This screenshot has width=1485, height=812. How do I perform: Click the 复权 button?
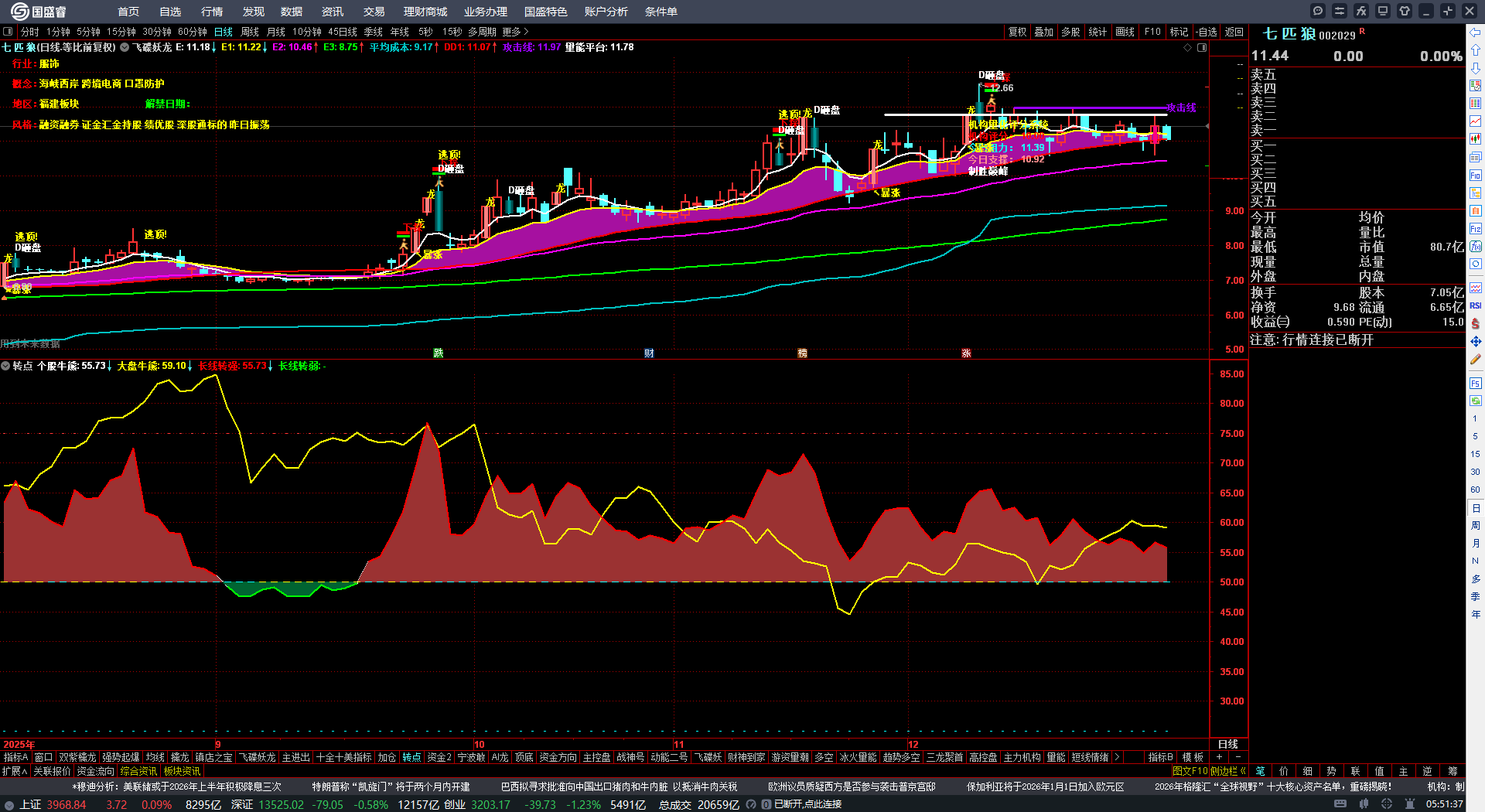click(x=1017, y=32)
